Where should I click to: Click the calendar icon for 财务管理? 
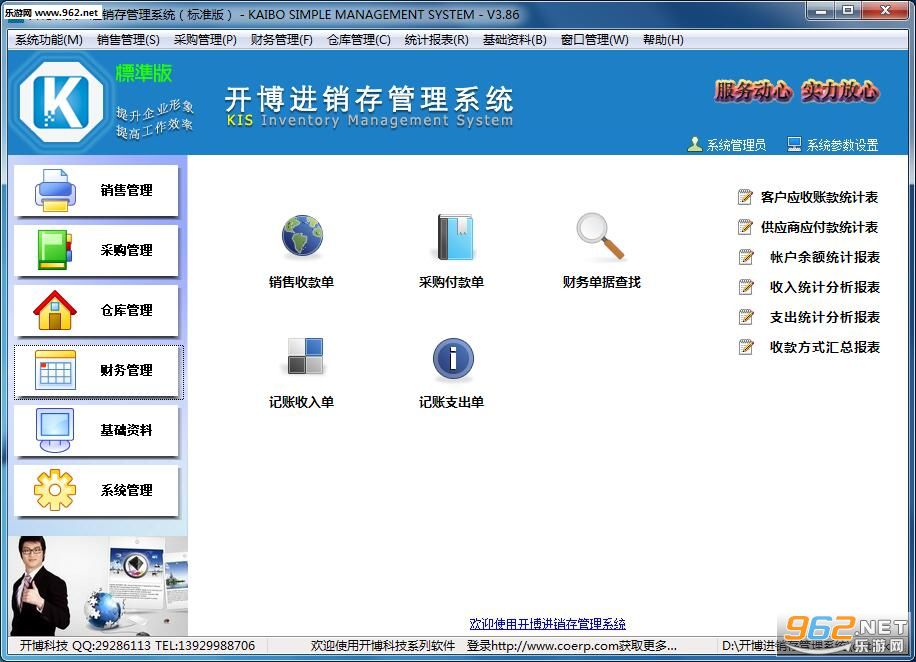pyautogui.click(x=55, y=370)
